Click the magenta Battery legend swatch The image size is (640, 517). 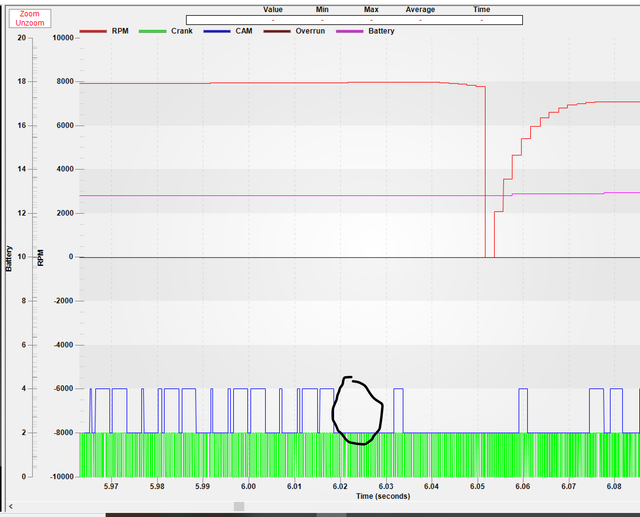350,31
